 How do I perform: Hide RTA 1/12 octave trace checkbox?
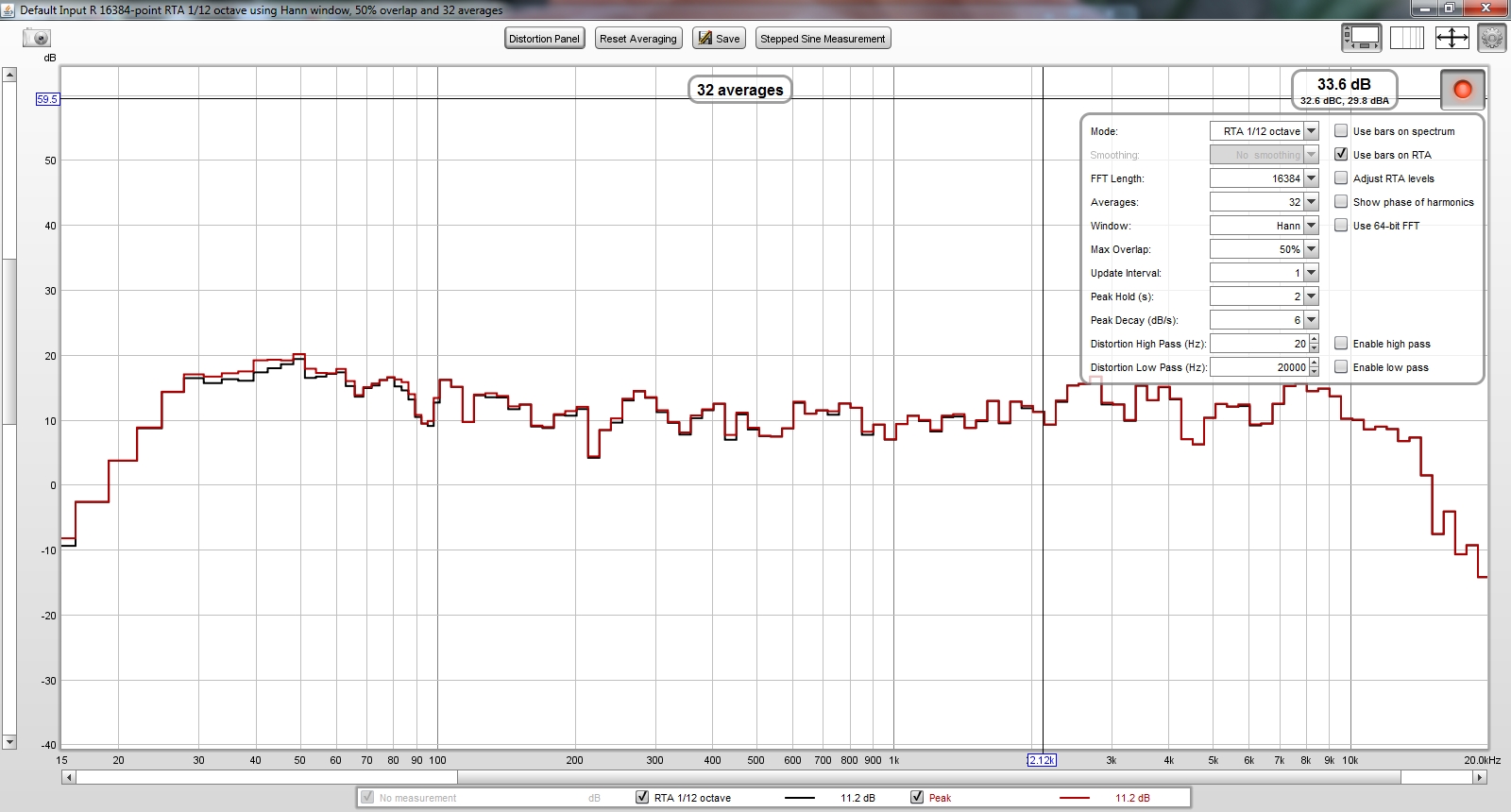click(642, 798)
